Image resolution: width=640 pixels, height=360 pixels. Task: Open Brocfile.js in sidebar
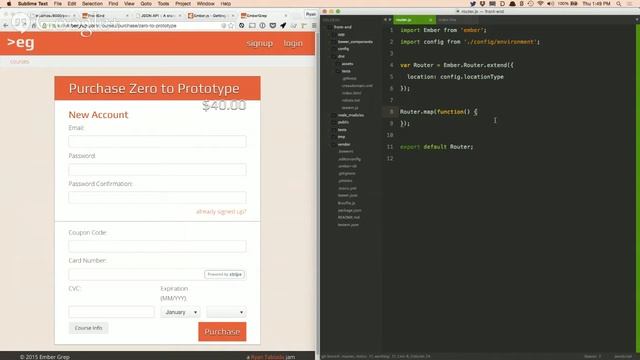pos(347,203)
